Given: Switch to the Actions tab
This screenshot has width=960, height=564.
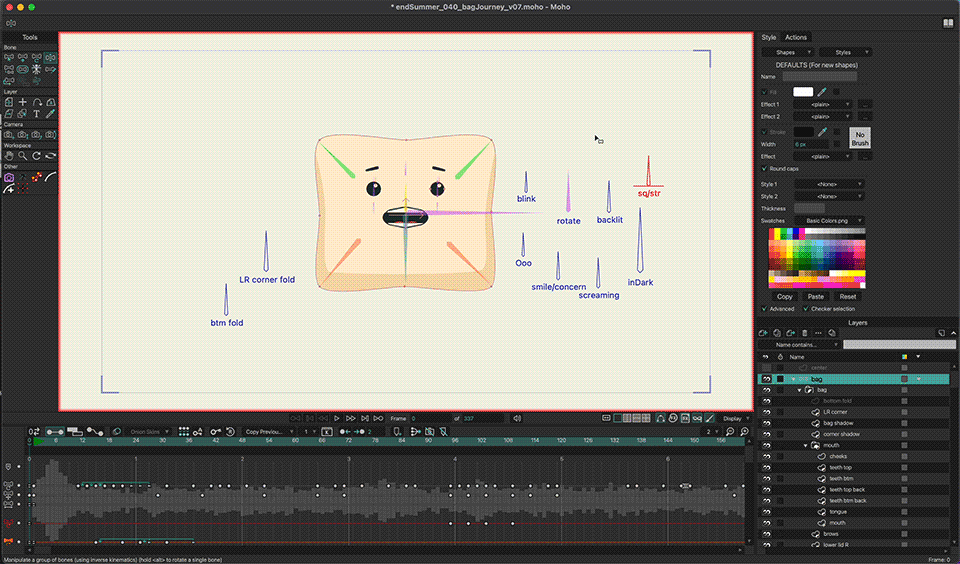Looking at the screenshot, I should (x=796, y=37).
